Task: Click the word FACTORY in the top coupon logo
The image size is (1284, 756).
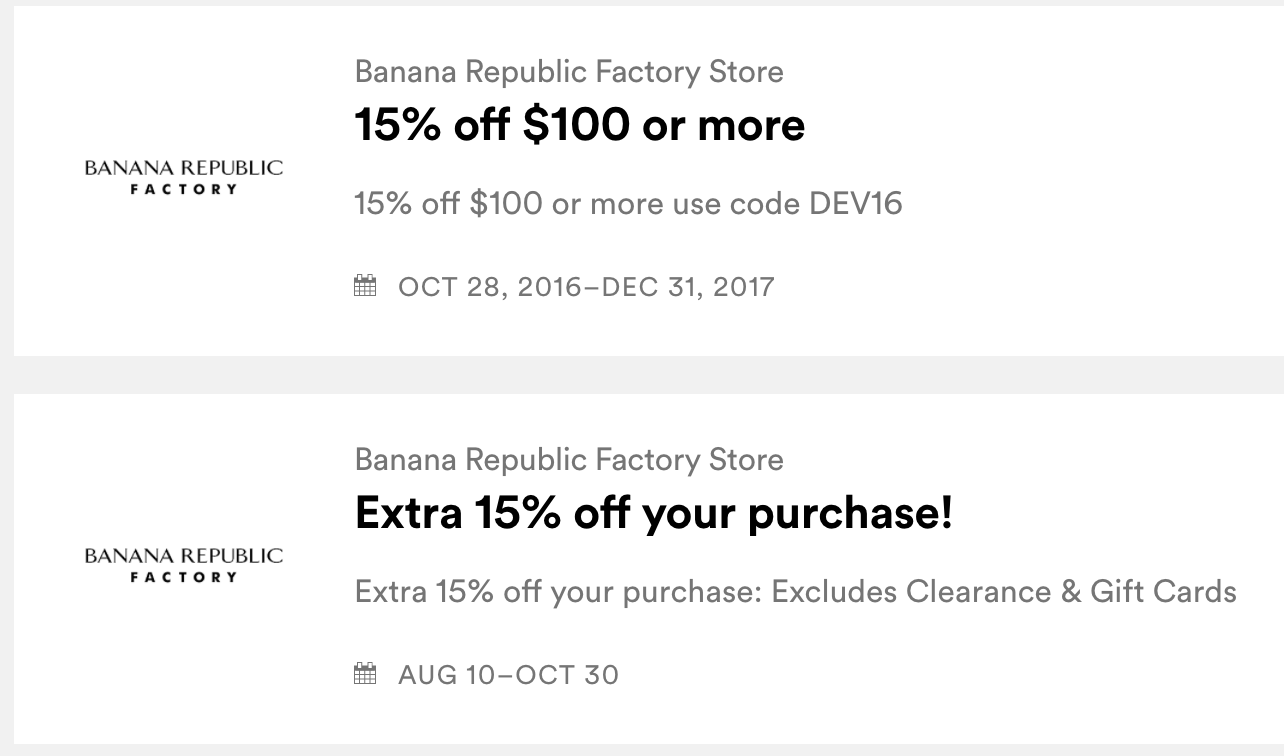Action: point(184,189)
